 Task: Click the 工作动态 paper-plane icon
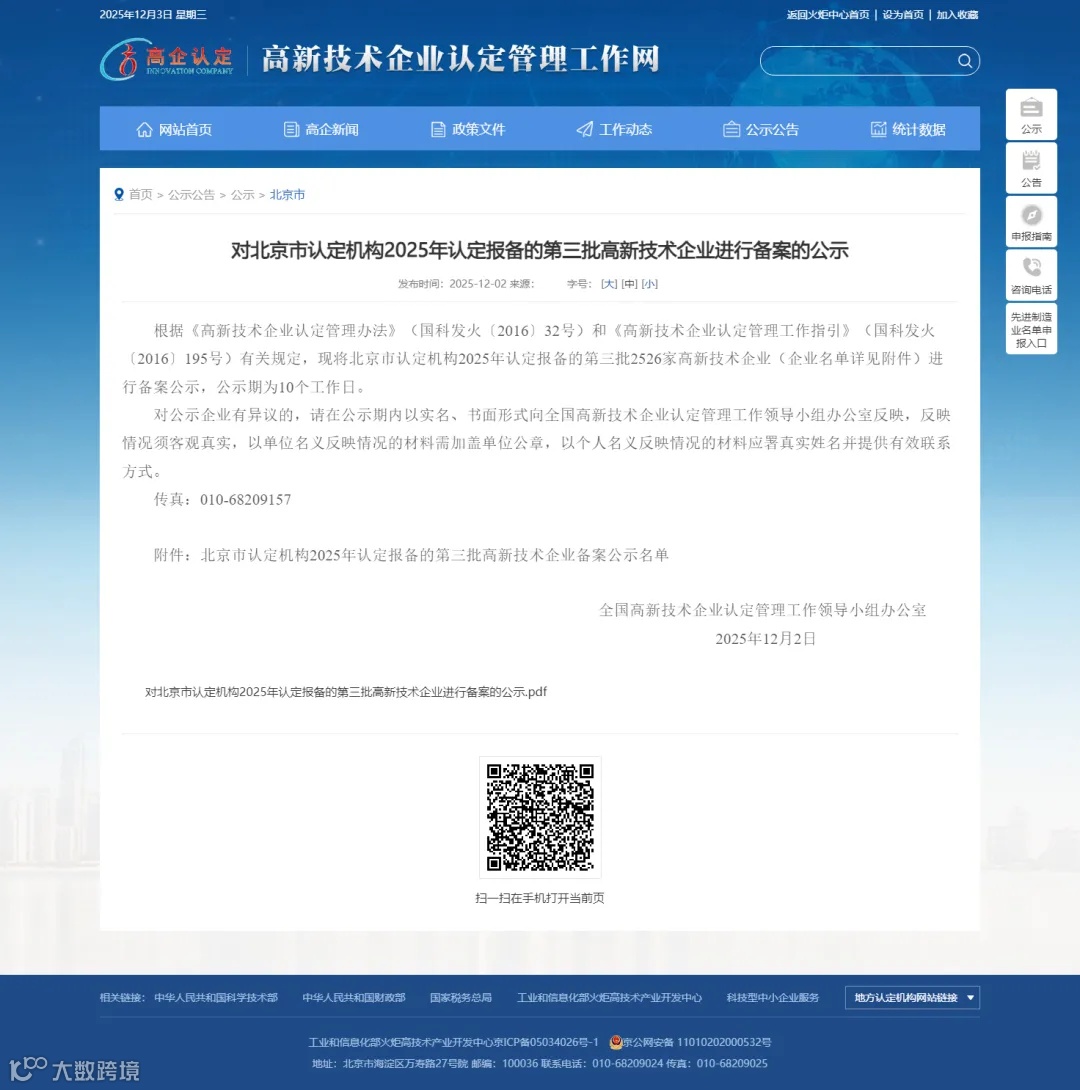pos(583,128)
